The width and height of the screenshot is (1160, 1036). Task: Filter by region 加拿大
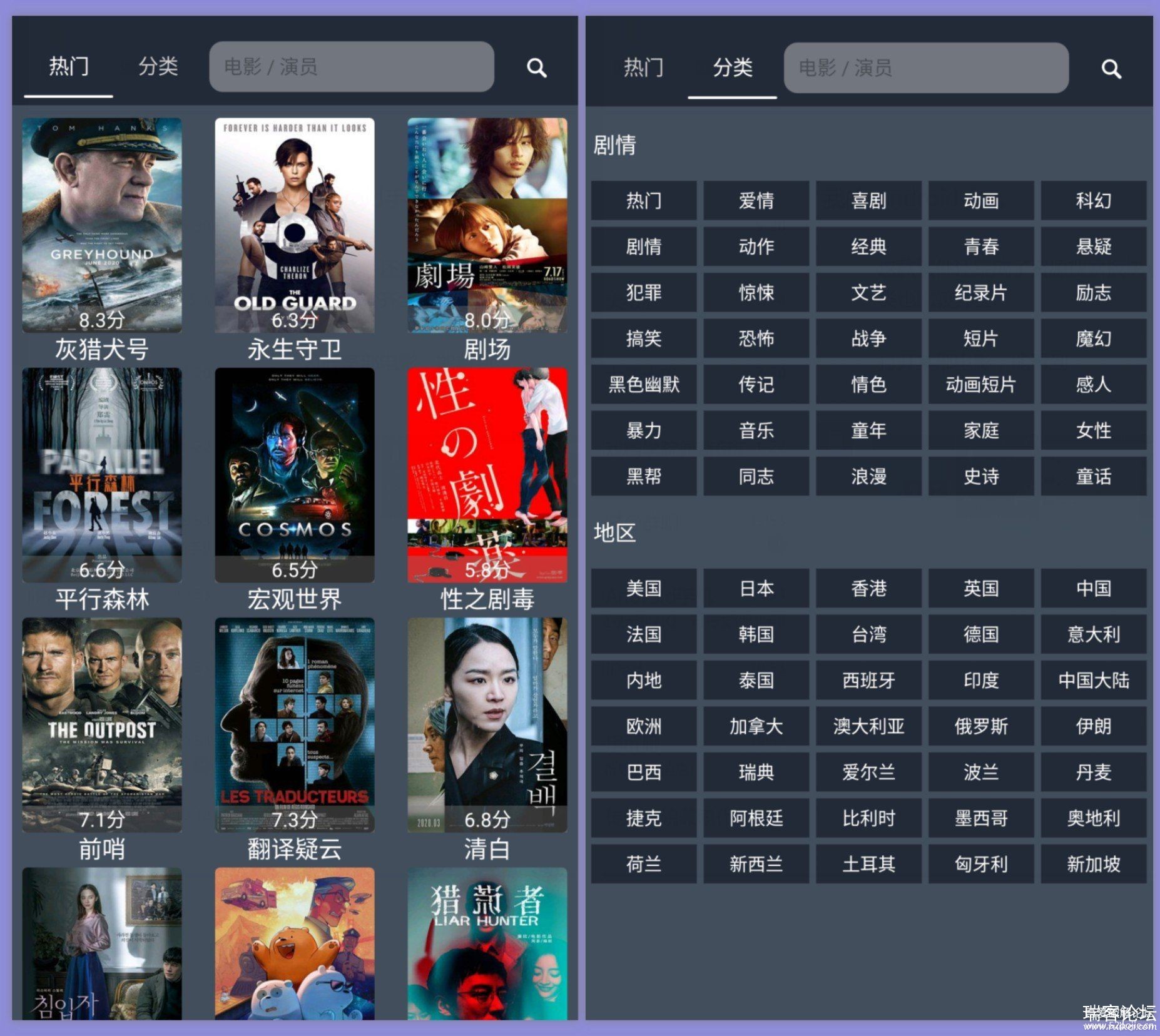pyautogui.click(x=756, y=726)
